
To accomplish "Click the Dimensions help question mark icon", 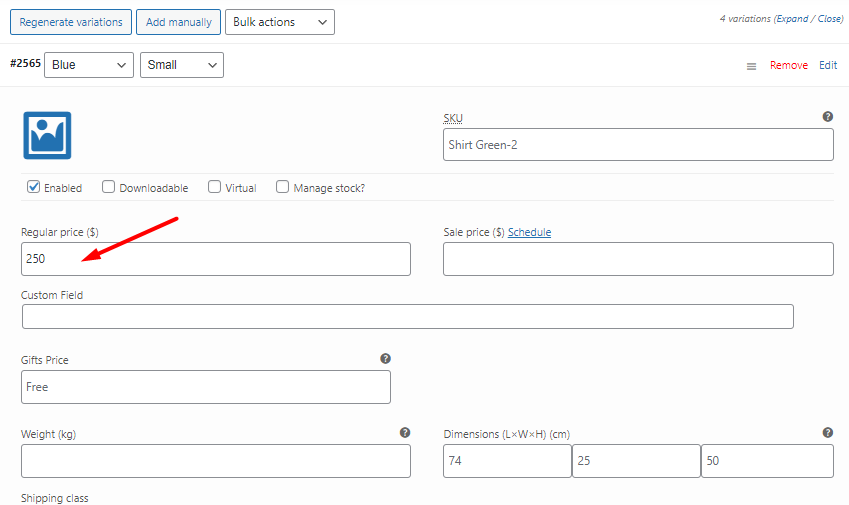I will [827, 432].
